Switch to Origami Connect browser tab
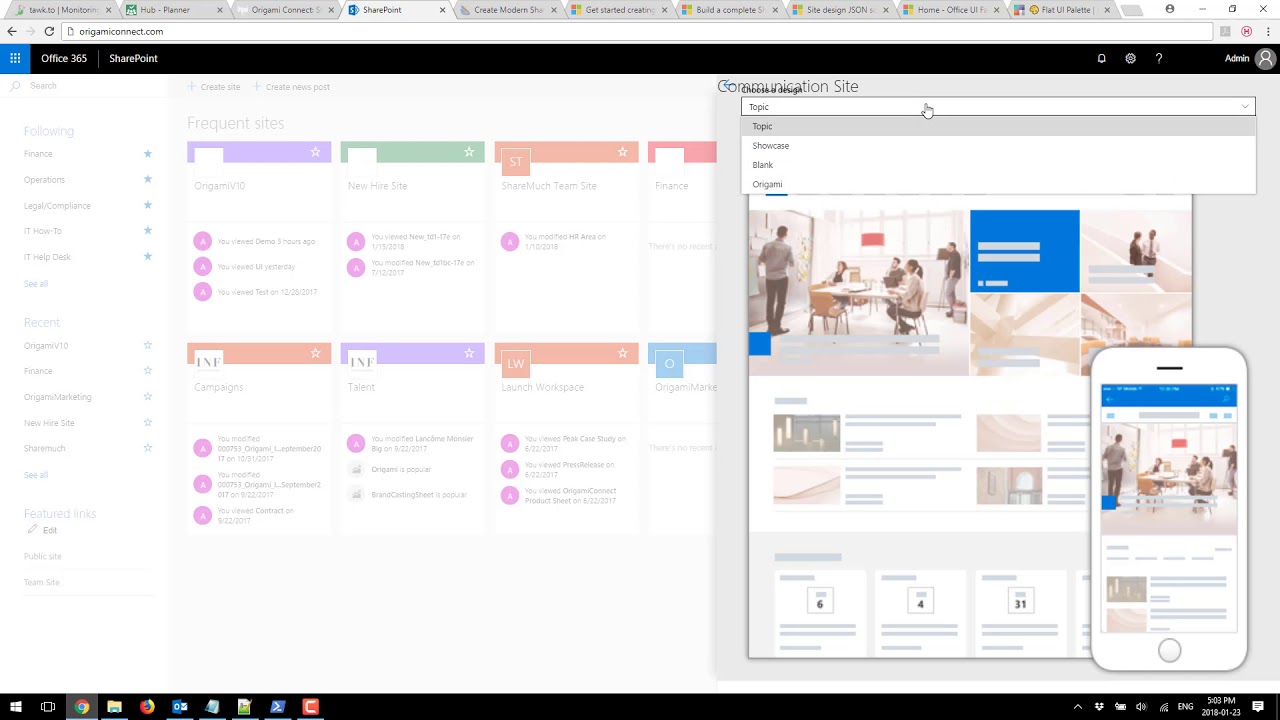Image resolution: width=1280 pixels, height=720 pixels. coord(283,10)
